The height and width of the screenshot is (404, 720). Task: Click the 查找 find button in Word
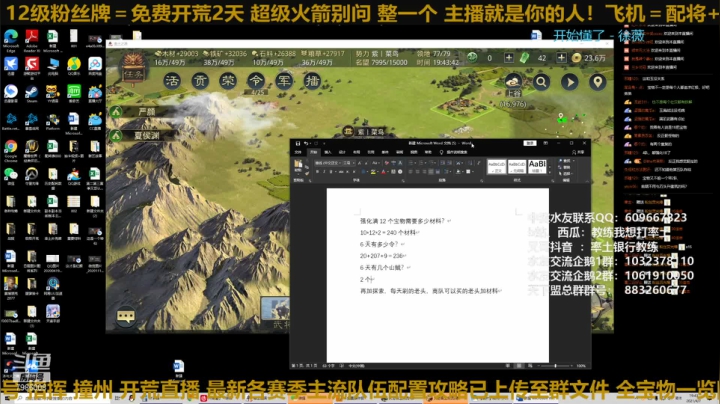point(565,161)
